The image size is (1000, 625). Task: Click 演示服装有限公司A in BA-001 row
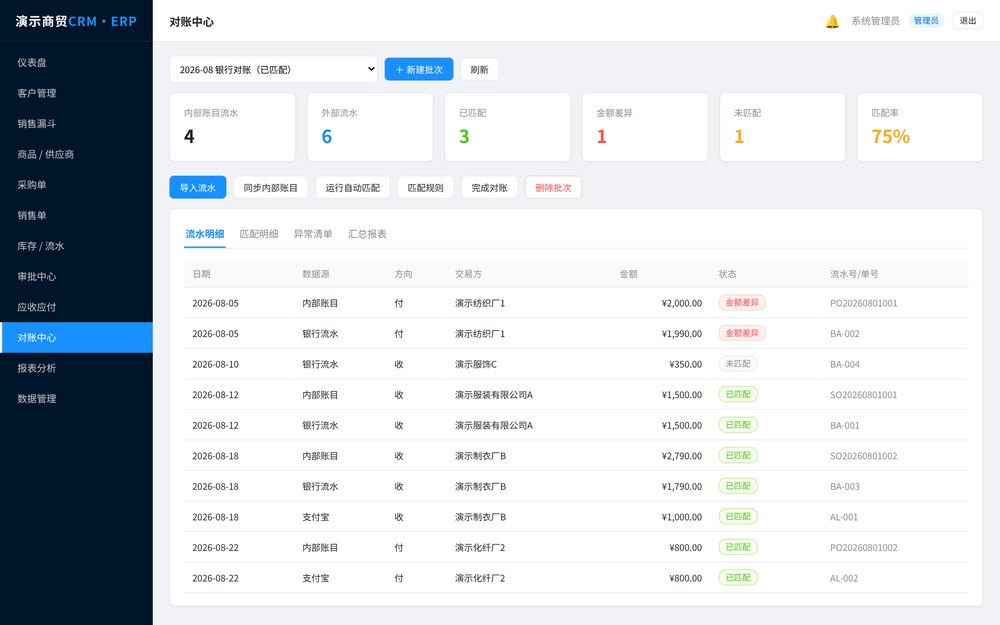pyautogui.click(x=494, y=425)
